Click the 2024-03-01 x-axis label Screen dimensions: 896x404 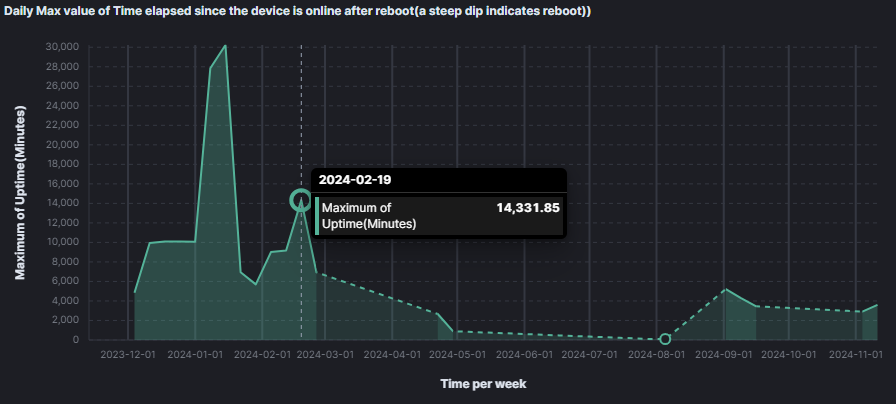(325, 354)
